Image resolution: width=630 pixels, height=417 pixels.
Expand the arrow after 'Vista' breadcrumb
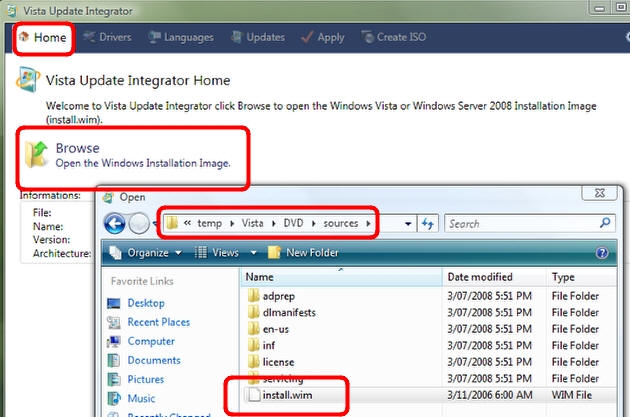(274, 224)
